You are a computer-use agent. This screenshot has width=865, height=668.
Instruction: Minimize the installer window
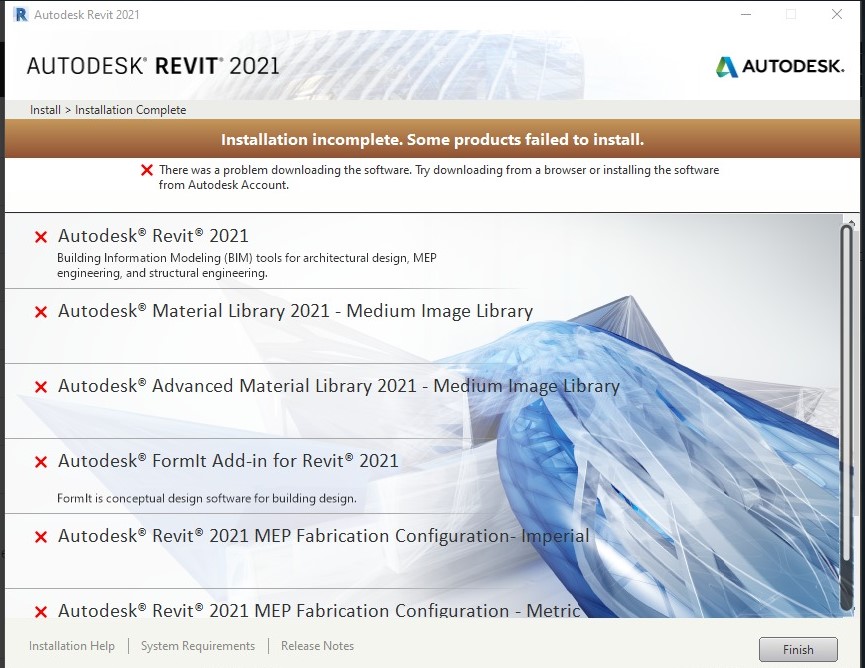click(x=745, y=14)
